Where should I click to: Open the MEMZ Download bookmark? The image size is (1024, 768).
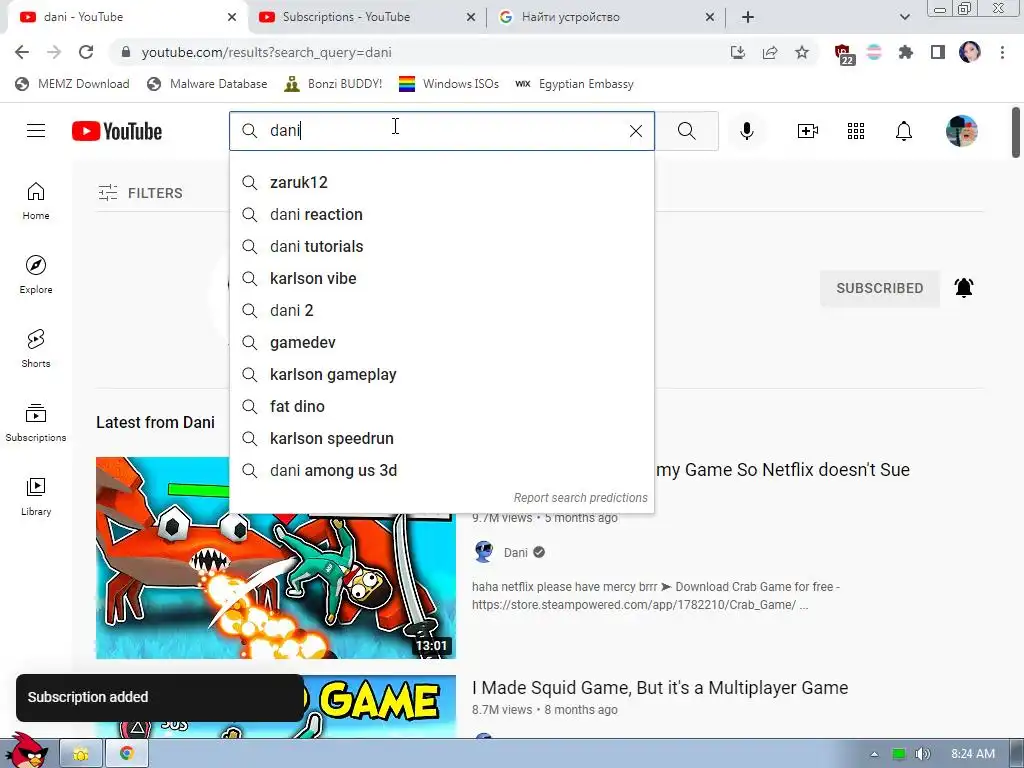(x=72, y=84)
